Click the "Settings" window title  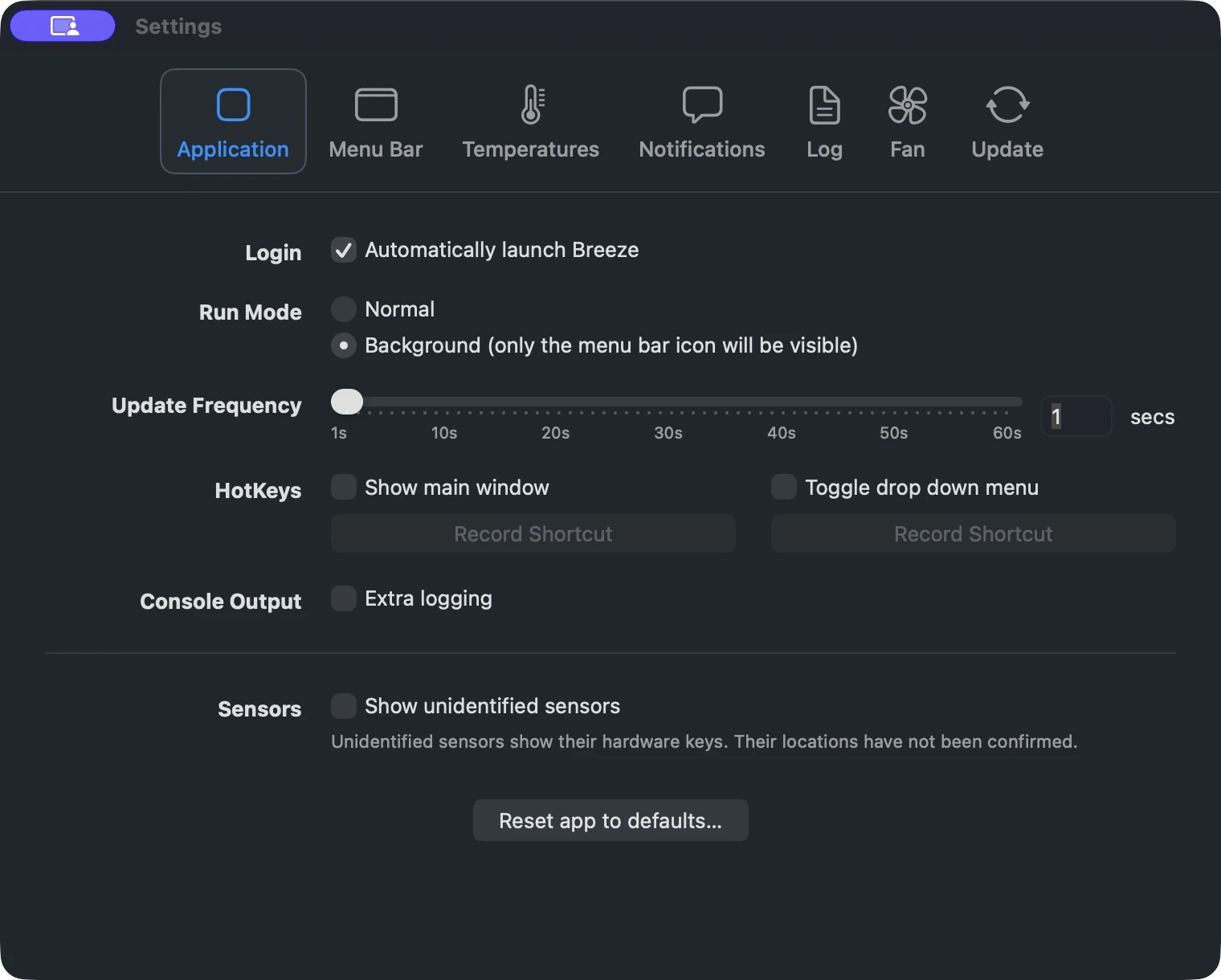pos(178,27)
